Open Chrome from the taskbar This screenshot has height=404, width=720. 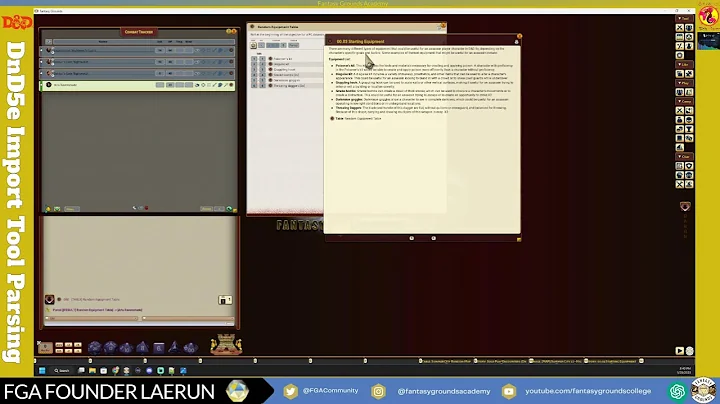115,370
